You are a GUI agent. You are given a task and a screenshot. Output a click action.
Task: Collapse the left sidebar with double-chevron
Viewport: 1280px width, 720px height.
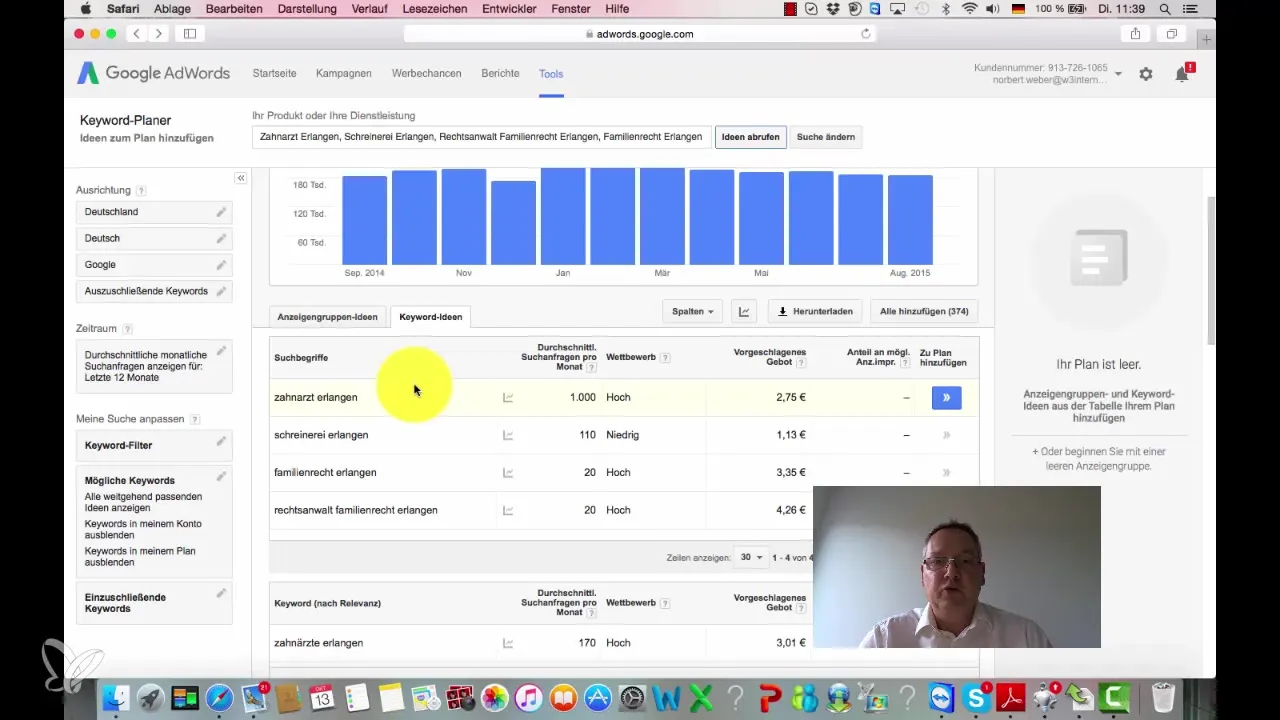coord(241,178)
